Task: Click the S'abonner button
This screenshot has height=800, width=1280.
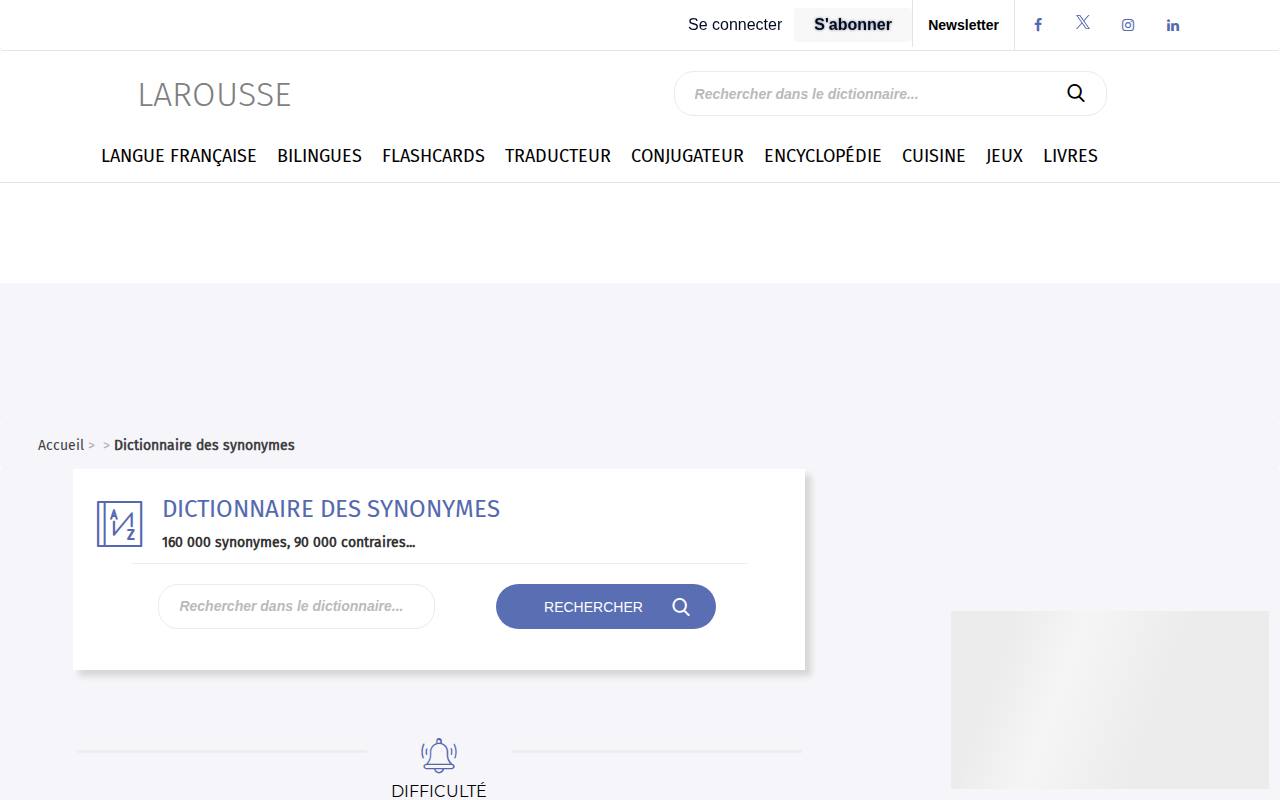Action: 853,25
